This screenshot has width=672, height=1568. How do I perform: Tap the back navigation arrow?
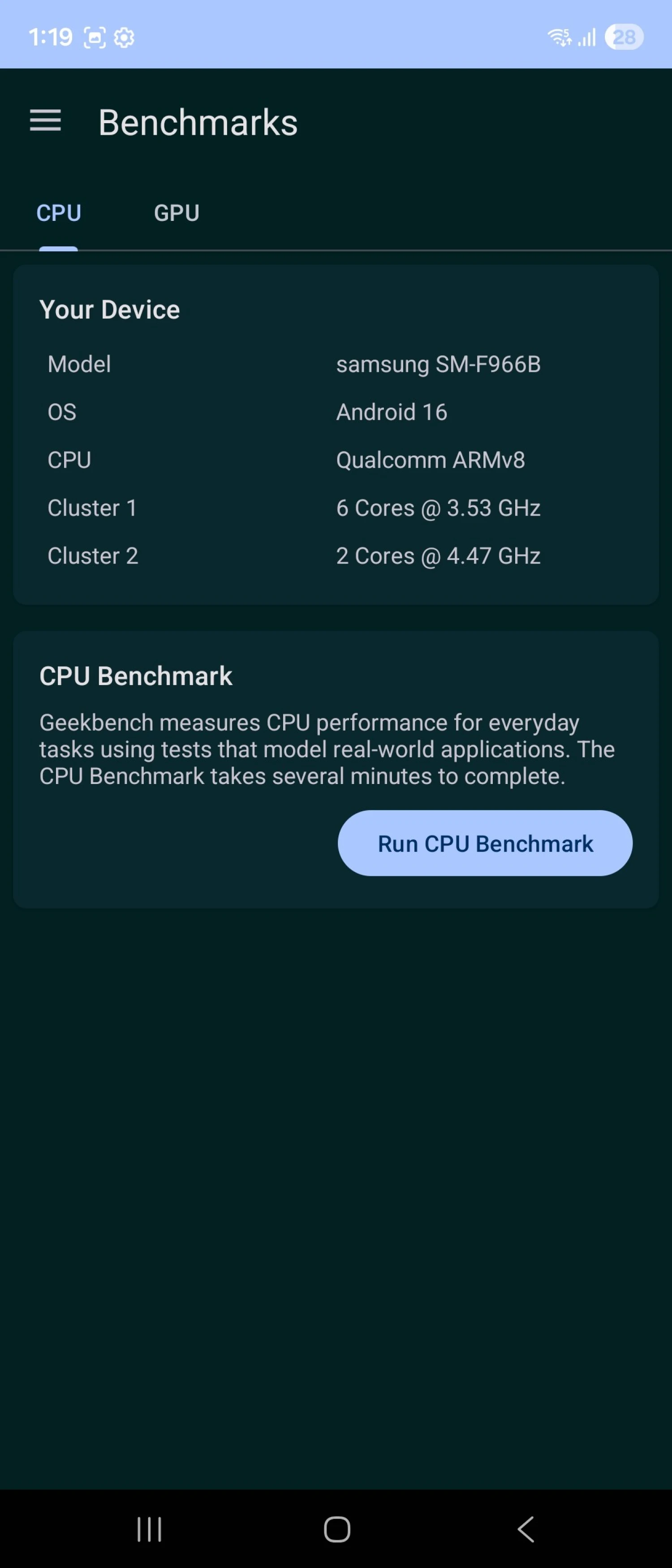[x=526, y=1529]
